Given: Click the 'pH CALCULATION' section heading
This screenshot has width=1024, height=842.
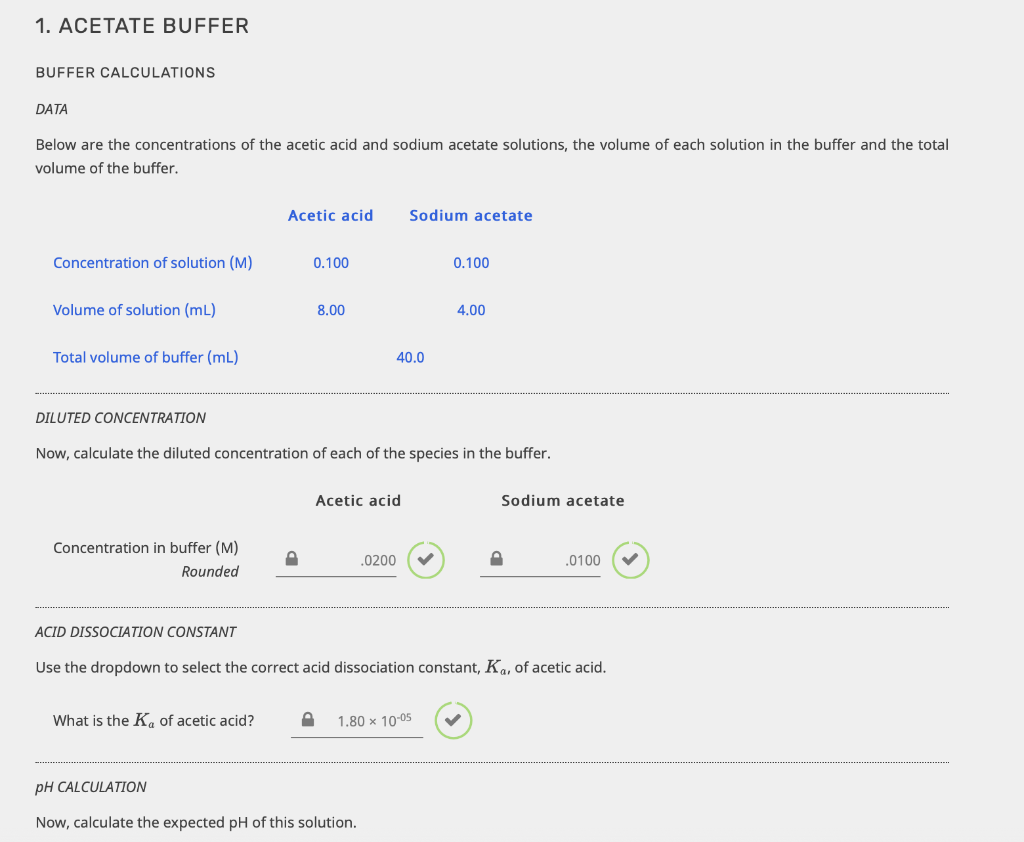Looking at the screenshot, I should pos(91,787).
